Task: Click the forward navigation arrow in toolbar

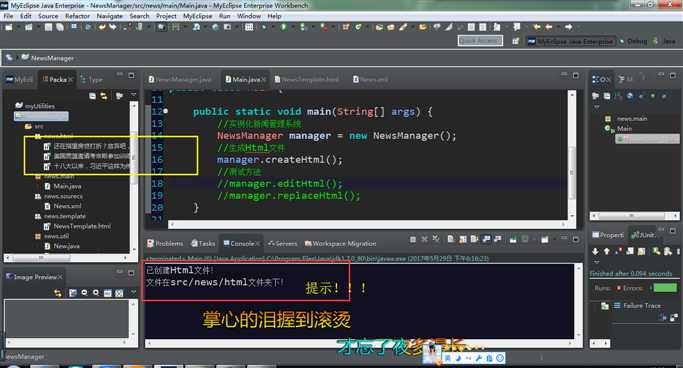Action: tap(568, 27)
